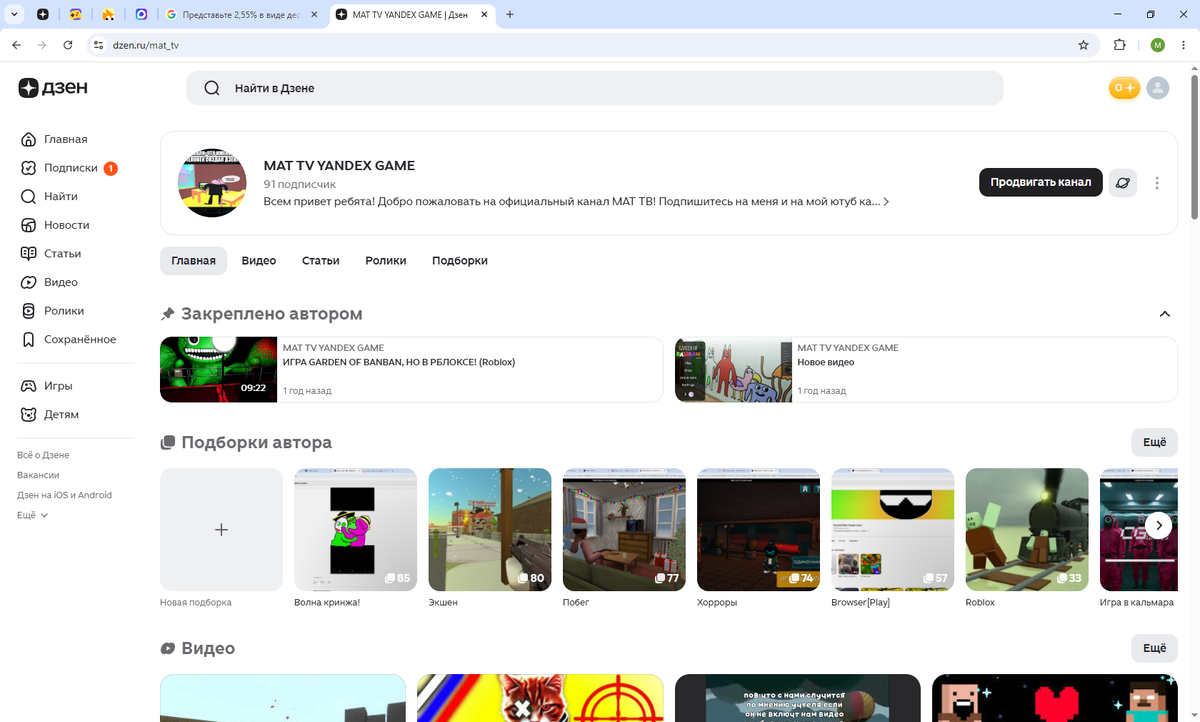1200x722 pixels.
Task: Open the Chrome tab search dropdown
Action: pyautogui.click(x=14, y=15)
